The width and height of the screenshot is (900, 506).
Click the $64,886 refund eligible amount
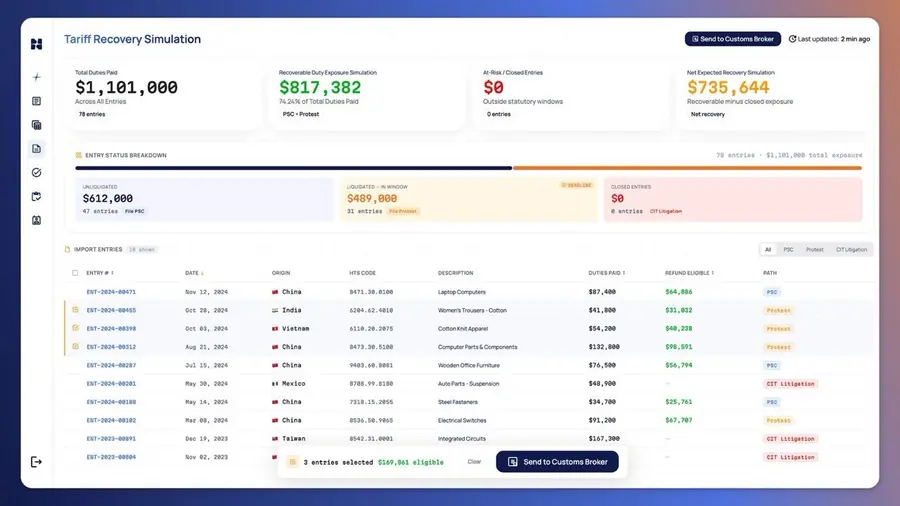[x=678, y=292]
